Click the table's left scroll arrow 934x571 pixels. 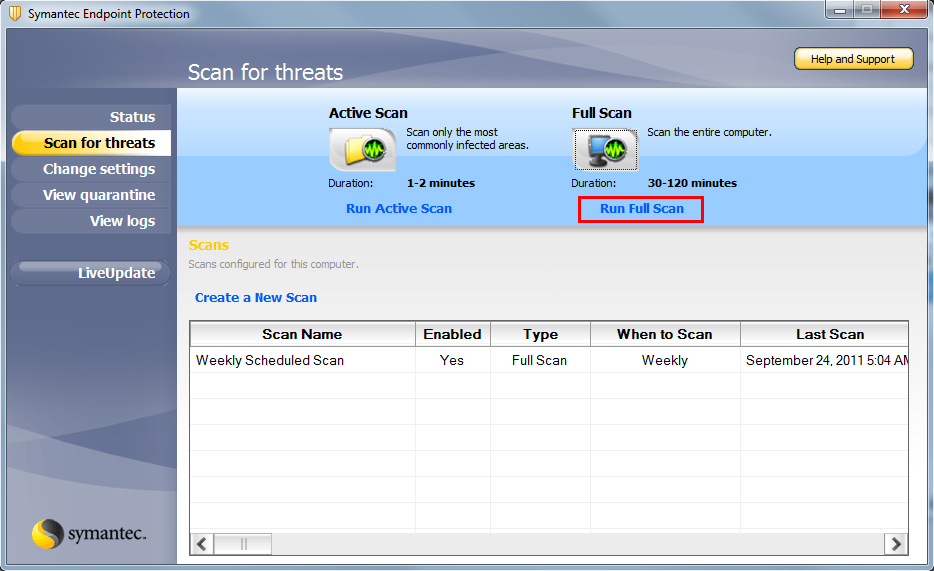[202, 544]
